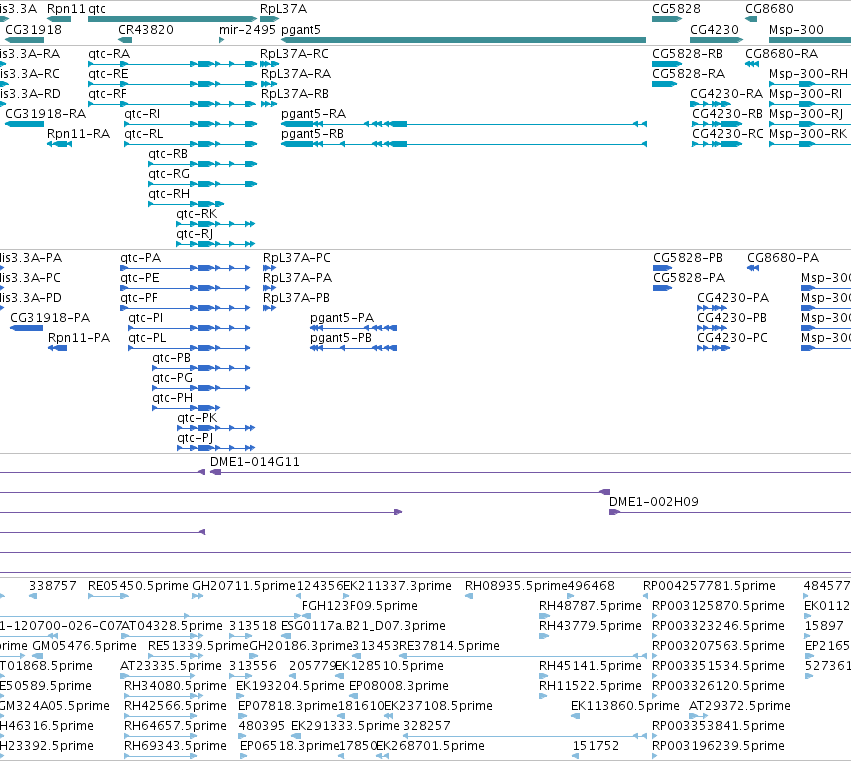Open the CG31918-PA protein label
Viewport: 851px width, 761px height.
tap(50, 318)
